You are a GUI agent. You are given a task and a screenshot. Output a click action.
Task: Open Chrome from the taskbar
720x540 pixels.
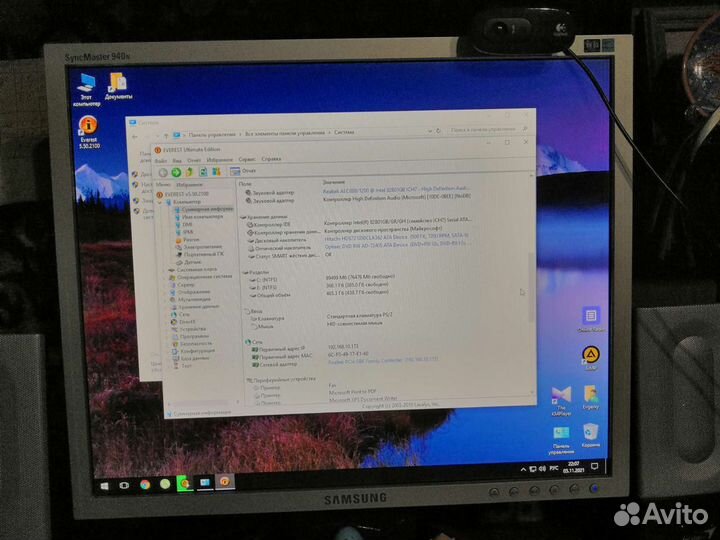pos(145,484)
